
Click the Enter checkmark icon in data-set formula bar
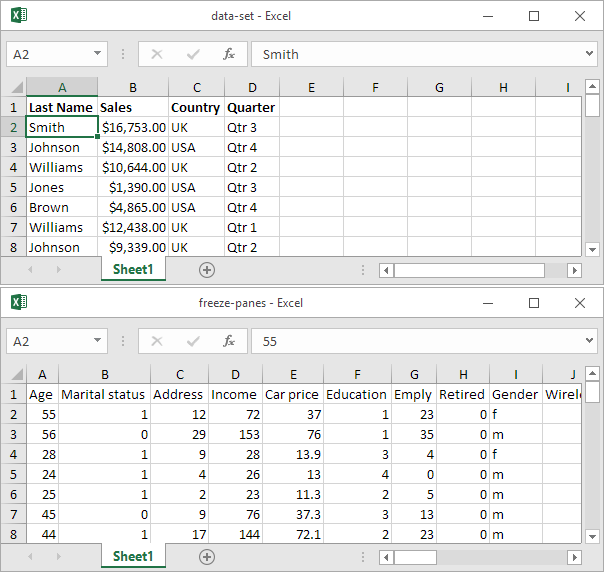(193, 54)
